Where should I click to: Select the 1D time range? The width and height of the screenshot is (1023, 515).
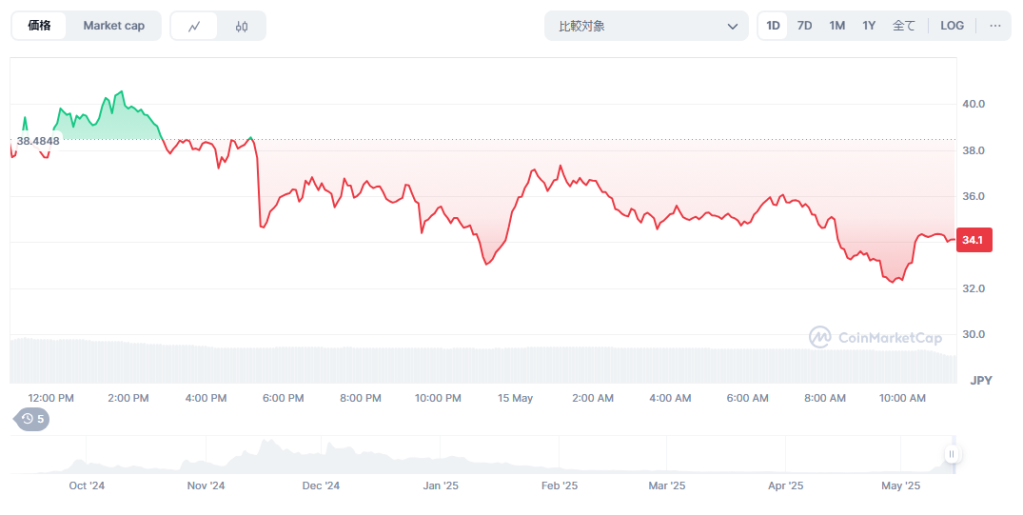pyautogui.click(x=773, y=26)
